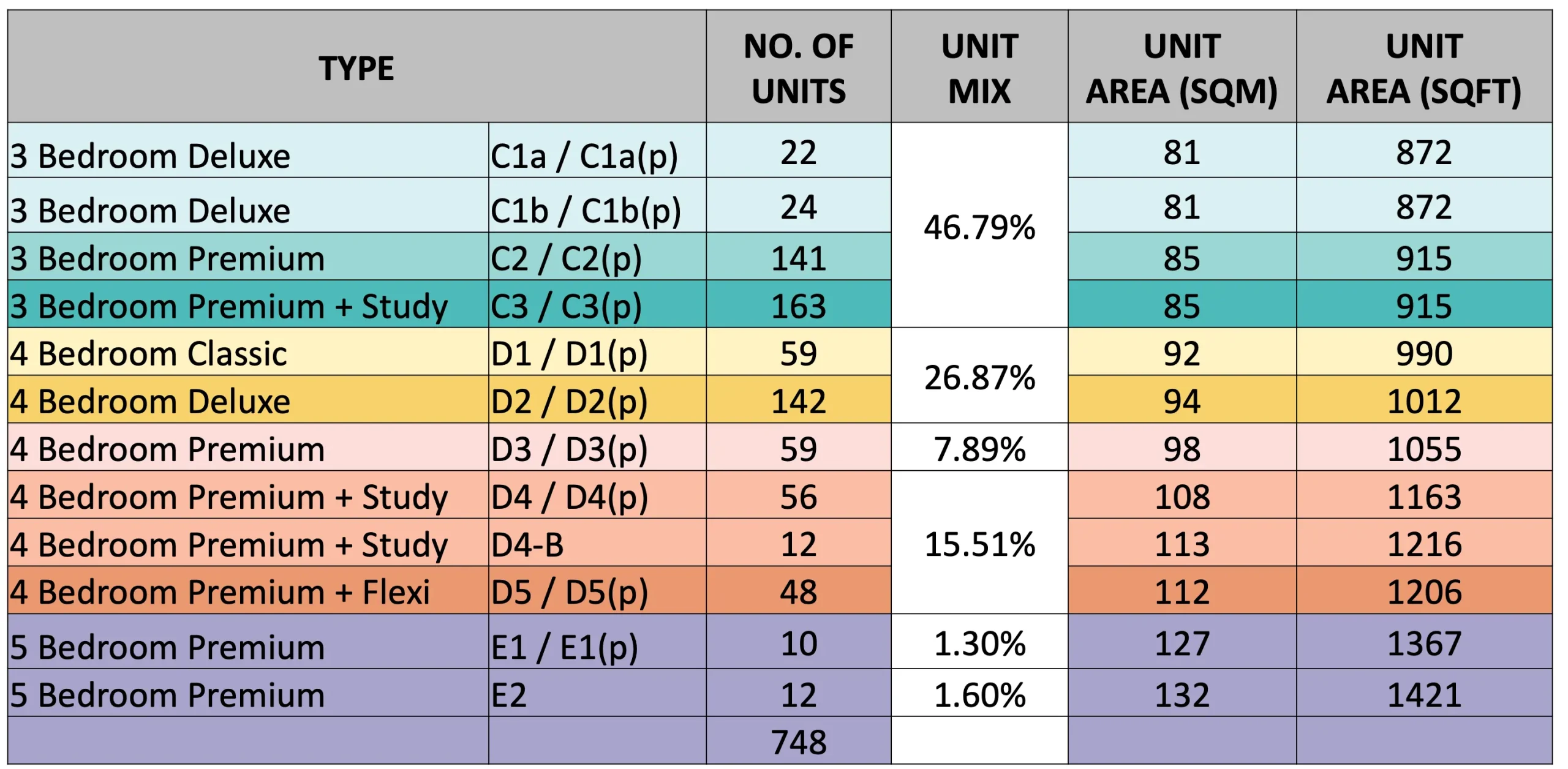Screen dimensions: 1568x769
Task: Click the NO. OF UNITS header
Action: [x=798, y=68]
